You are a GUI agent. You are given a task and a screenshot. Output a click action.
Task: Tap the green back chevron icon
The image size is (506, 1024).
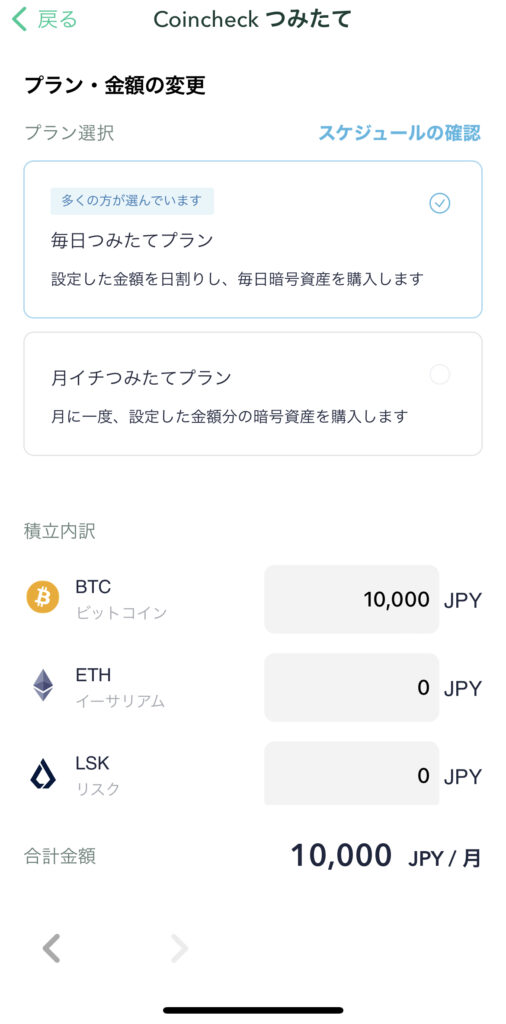tap(20, 19)
